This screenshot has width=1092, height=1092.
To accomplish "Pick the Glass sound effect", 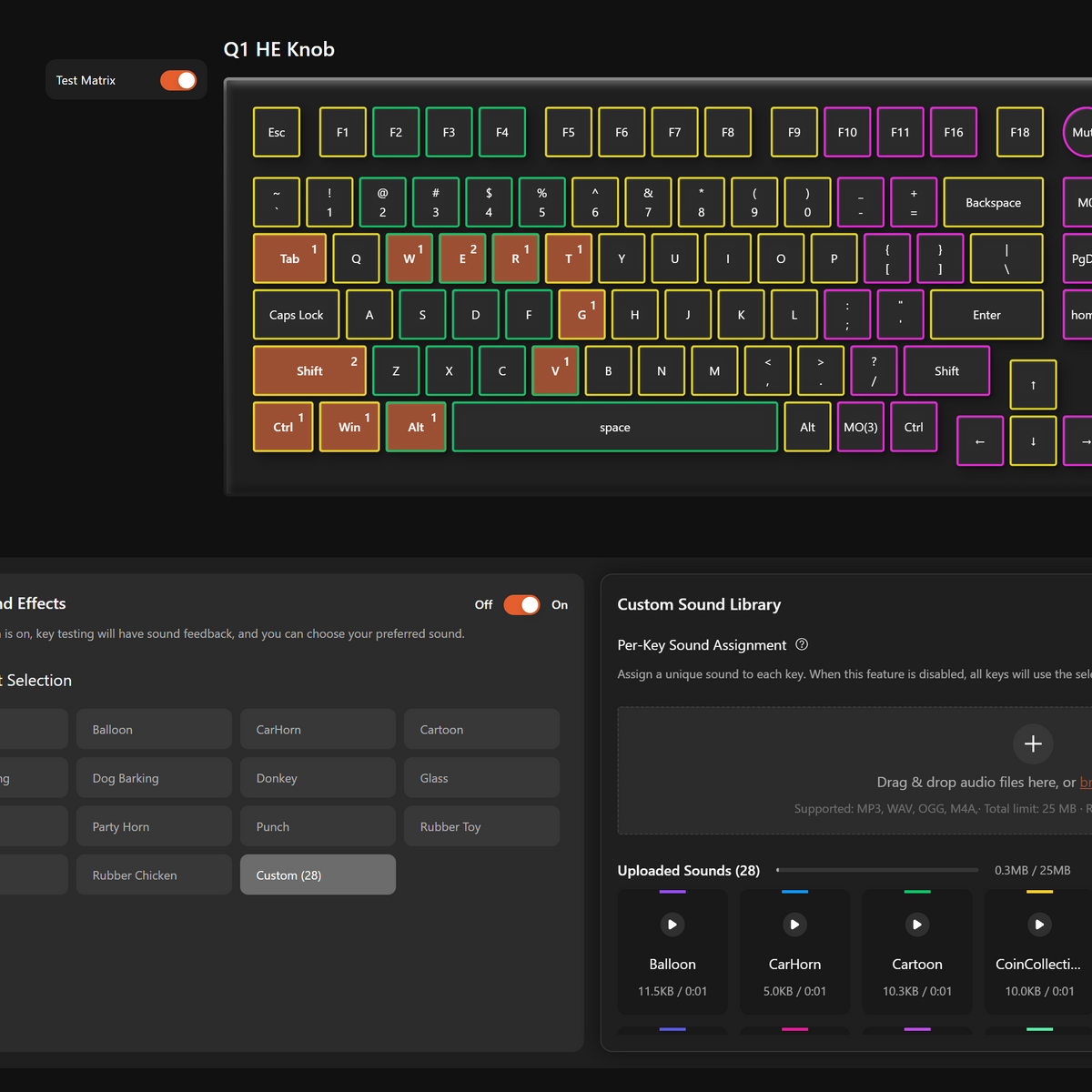I will 481,778.
